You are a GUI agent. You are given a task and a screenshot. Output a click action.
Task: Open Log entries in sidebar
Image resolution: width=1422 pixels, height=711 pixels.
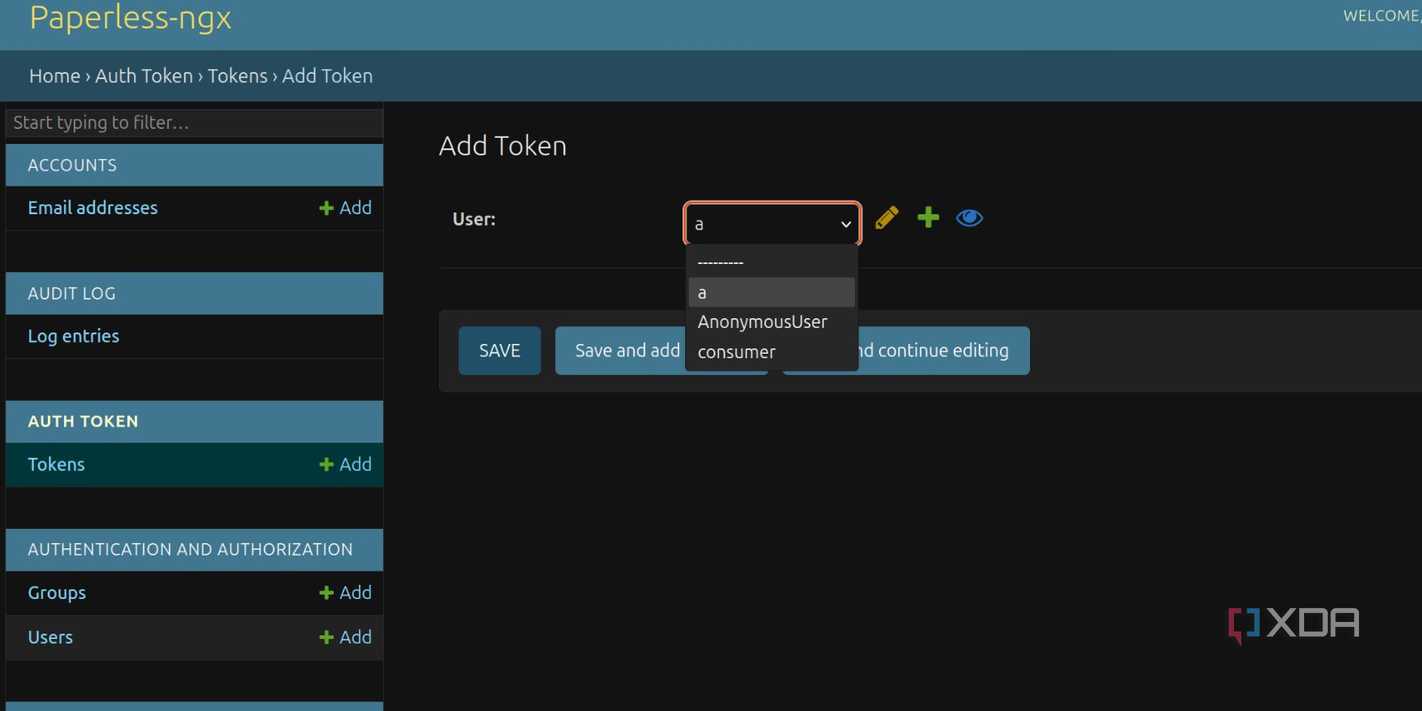pos(73,336)
